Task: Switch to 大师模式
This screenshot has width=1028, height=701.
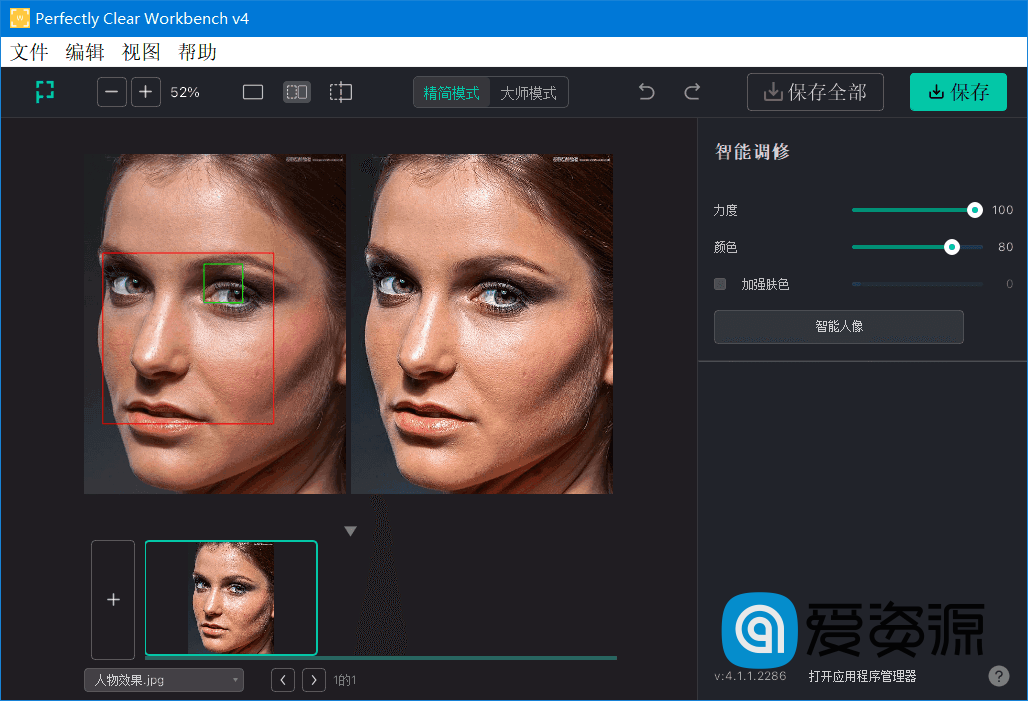Action: (x=530, y=91)
